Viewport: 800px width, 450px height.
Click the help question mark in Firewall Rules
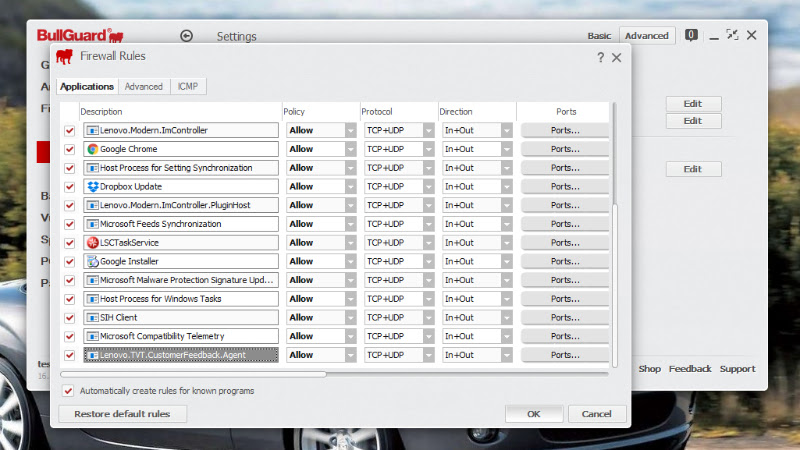point(601,57)
